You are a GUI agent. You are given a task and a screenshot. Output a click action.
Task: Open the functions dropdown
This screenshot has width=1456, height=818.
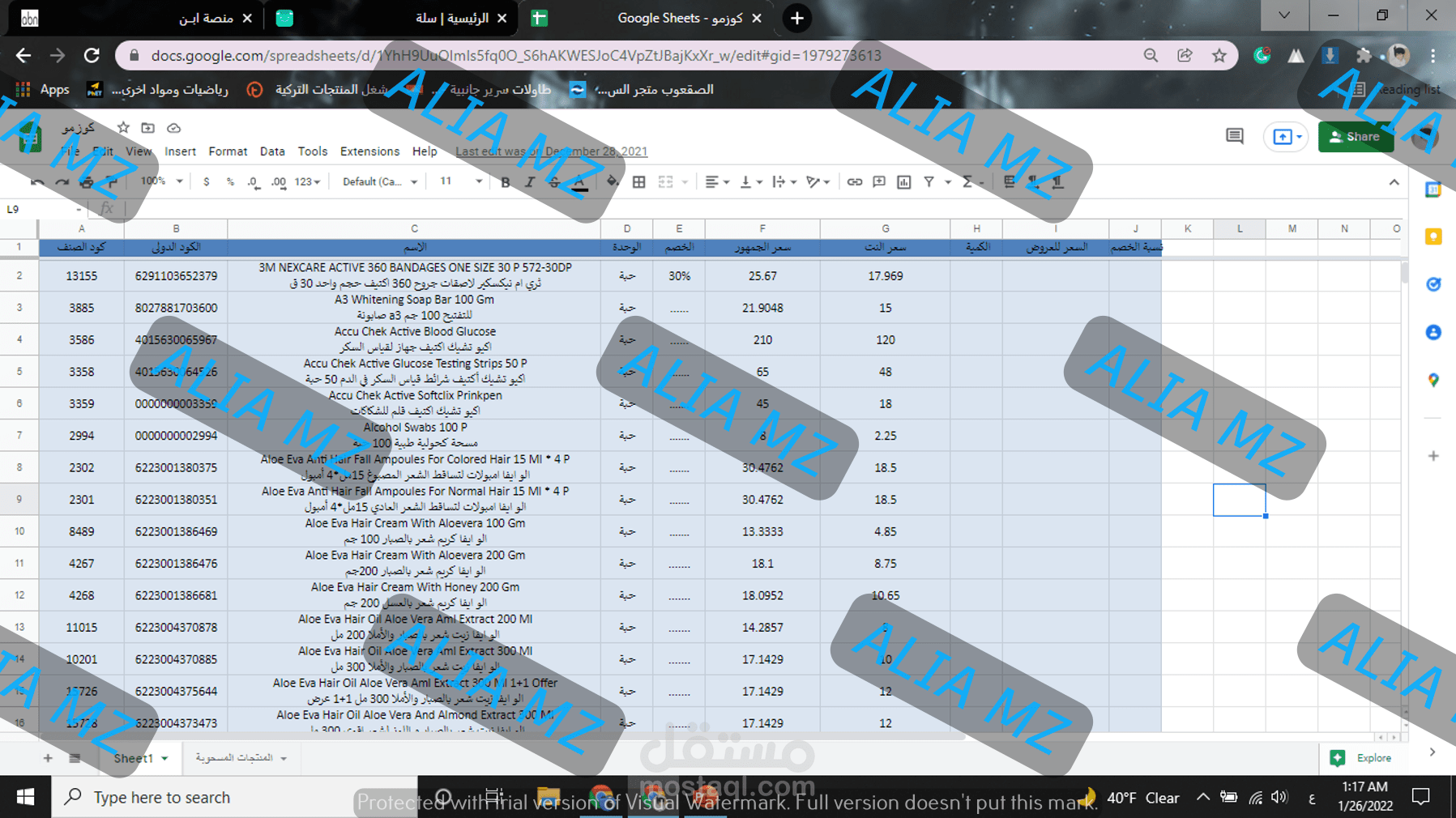pos(972,182)
